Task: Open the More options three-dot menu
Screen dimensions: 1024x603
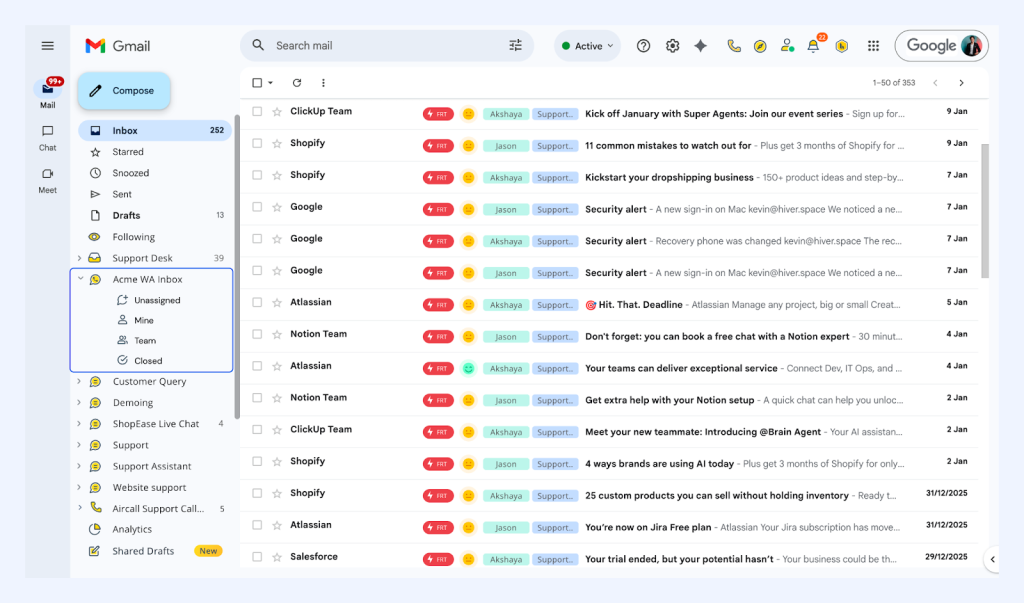Action: 323,83
